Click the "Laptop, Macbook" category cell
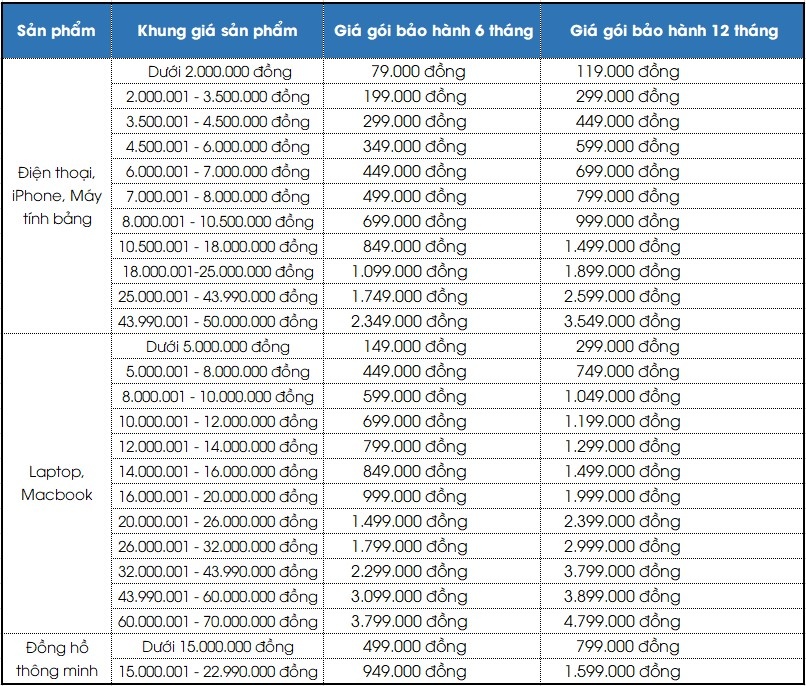Viewport: 806px width, 686px height. coord(56,483)
